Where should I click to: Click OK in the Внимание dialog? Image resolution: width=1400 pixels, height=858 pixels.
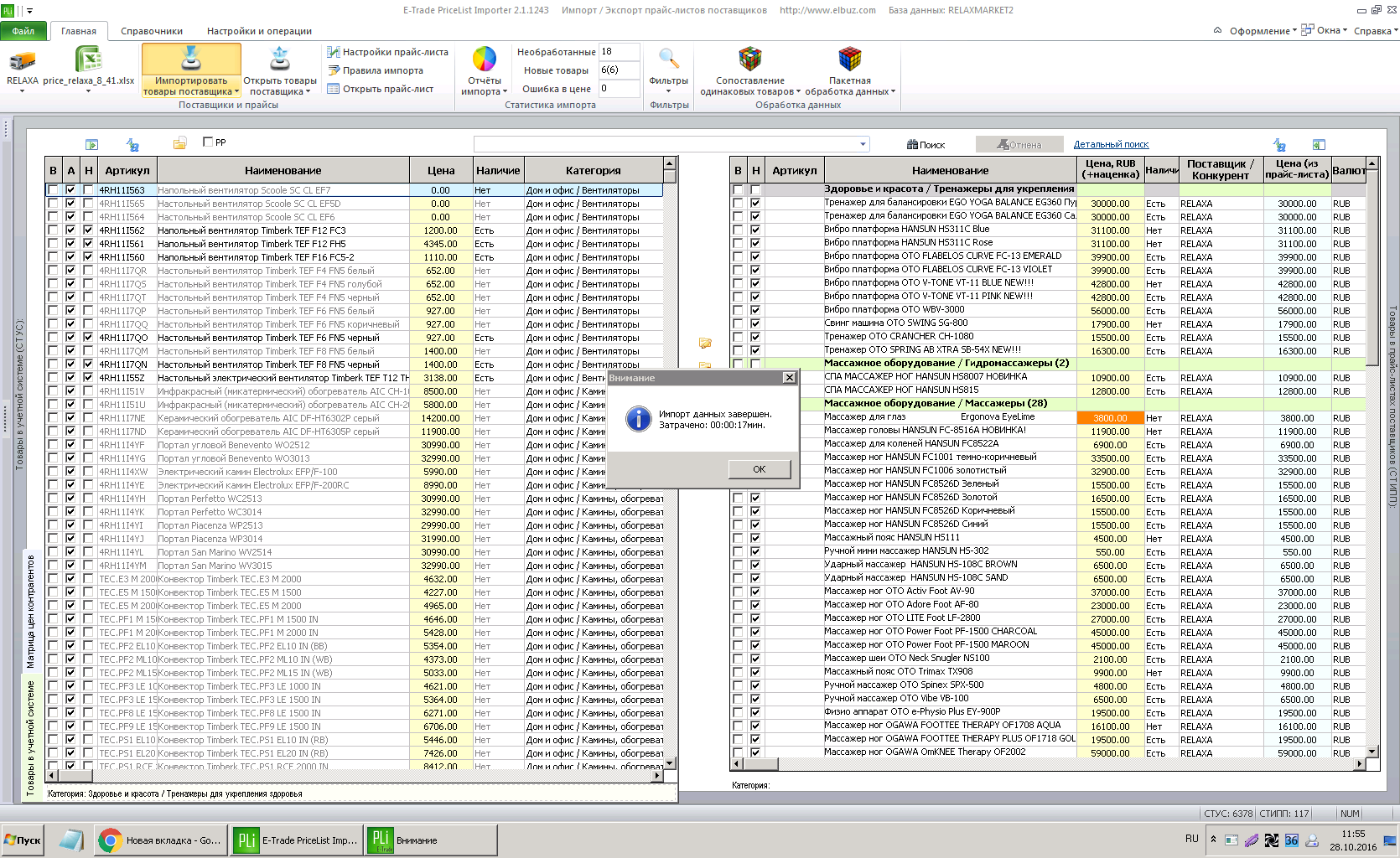[x=760, y=469]
